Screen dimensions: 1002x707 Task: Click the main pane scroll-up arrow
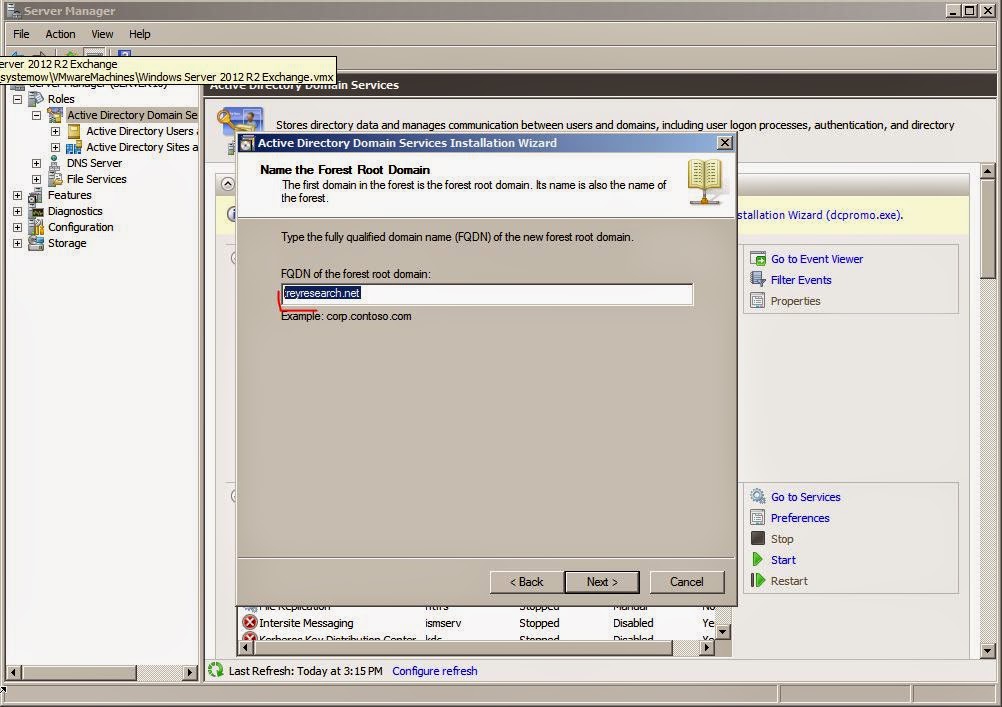[x=987, y=171]
